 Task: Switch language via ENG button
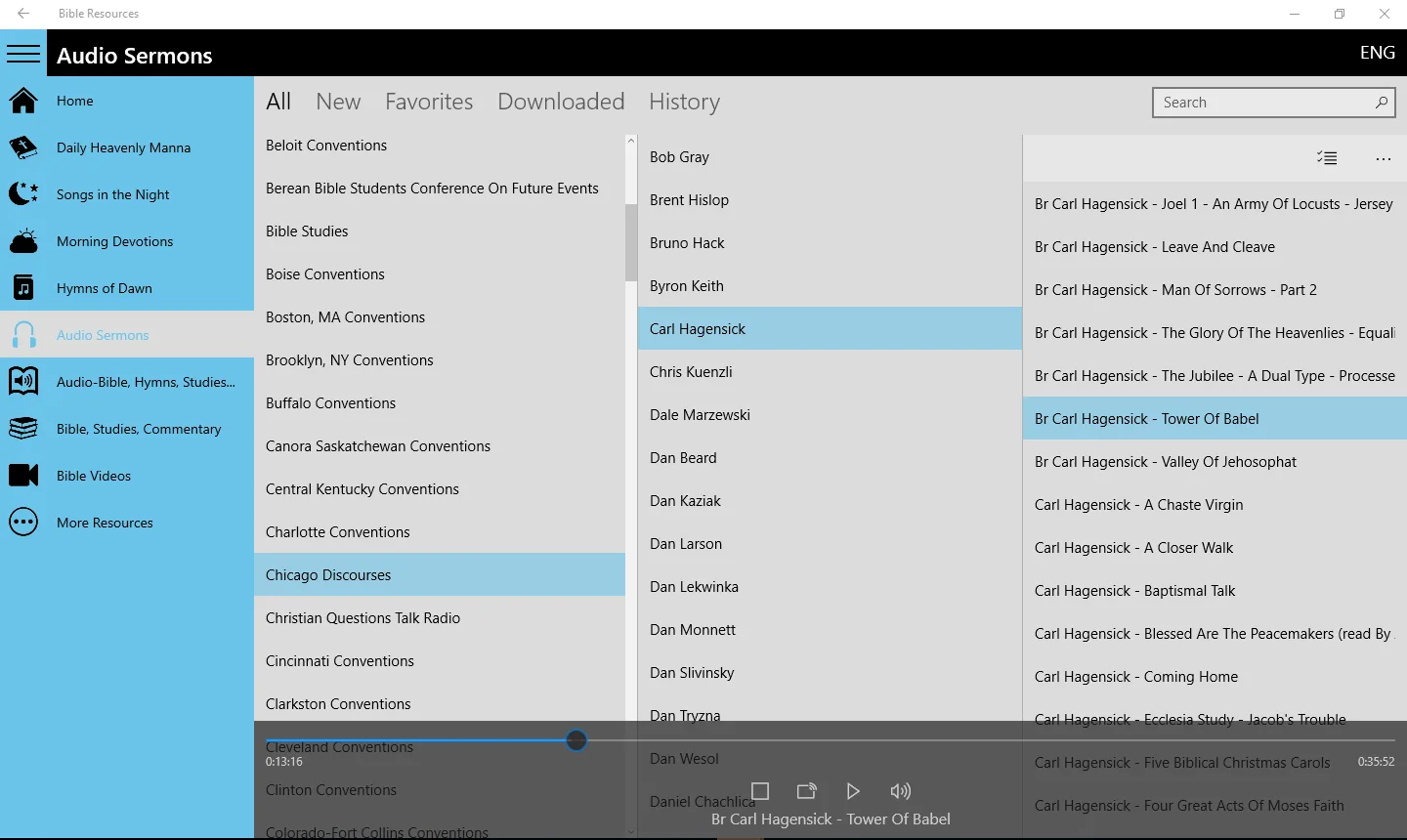point(1377,53)
